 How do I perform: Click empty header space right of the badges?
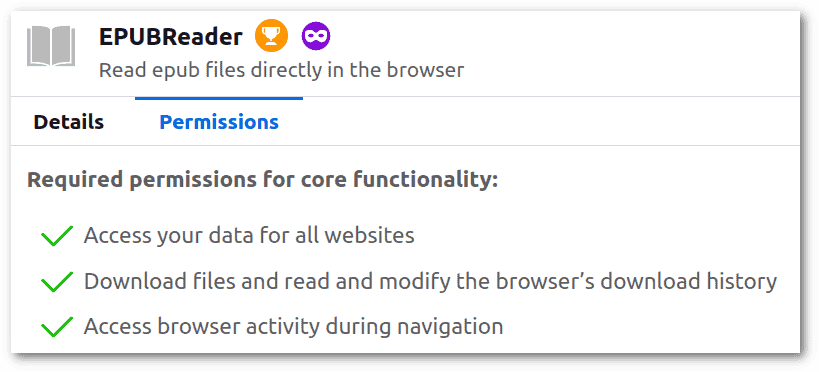[564, 37]
